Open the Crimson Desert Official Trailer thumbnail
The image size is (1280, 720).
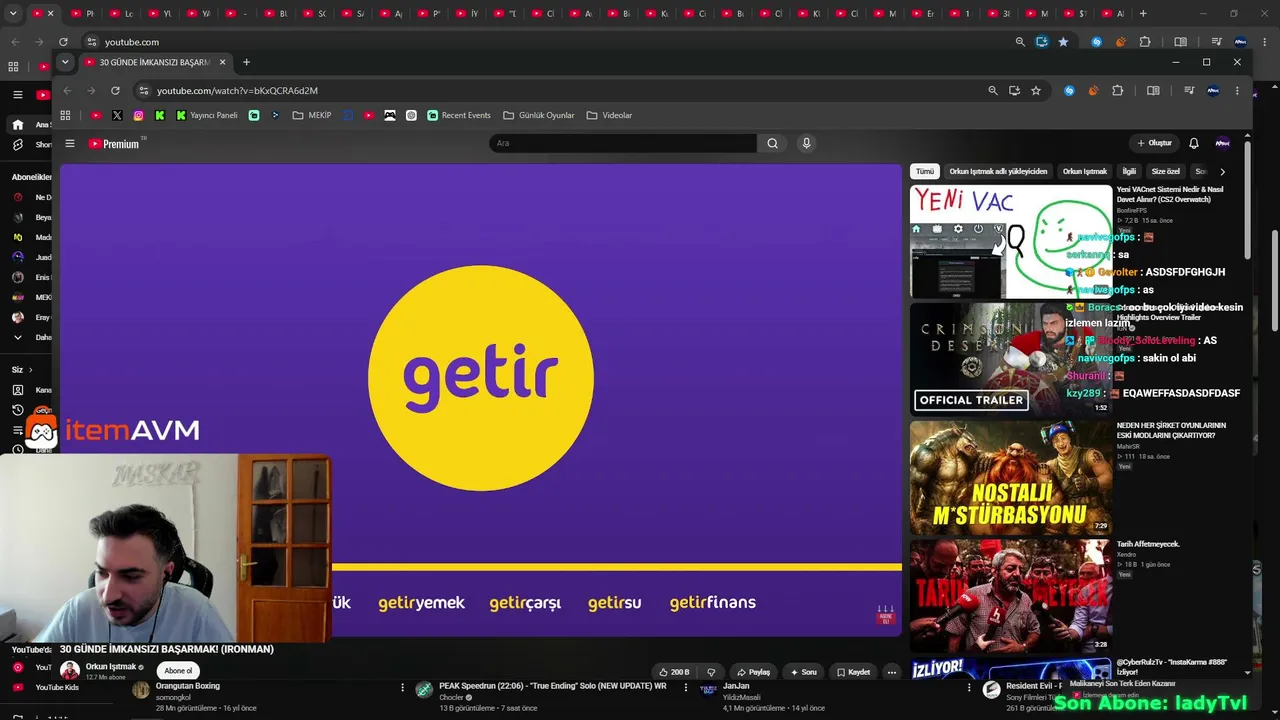coord(1011,359)
